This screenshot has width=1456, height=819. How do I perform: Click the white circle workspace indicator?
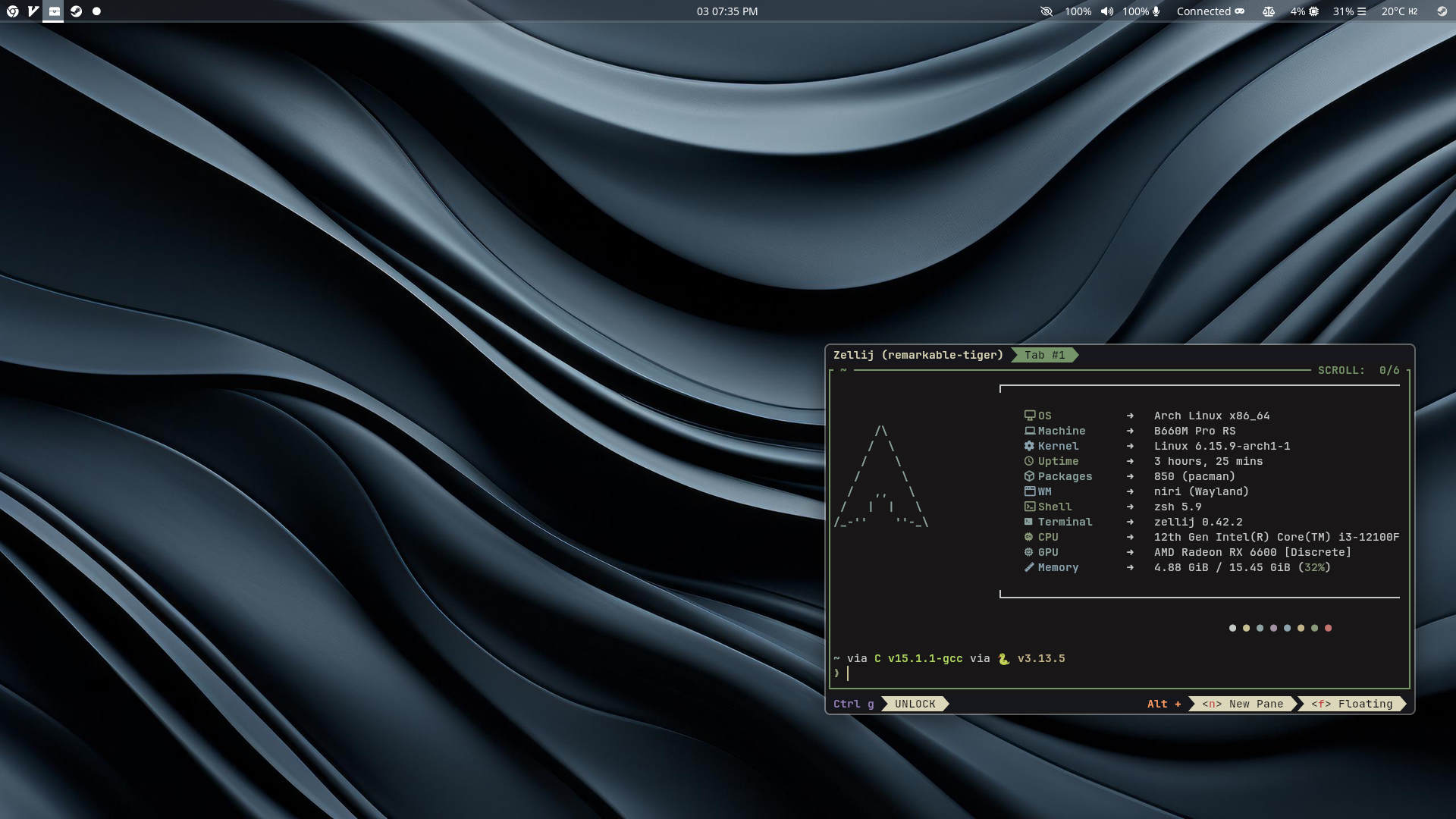(96, 11)
